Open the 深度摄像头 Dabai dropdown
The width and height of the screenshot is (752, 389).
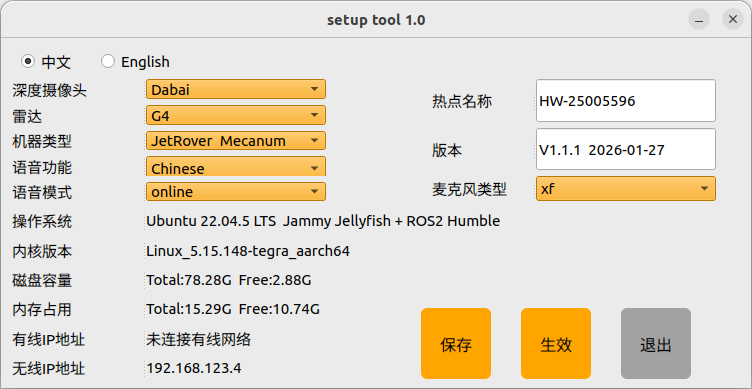click(x=235, y=89)
